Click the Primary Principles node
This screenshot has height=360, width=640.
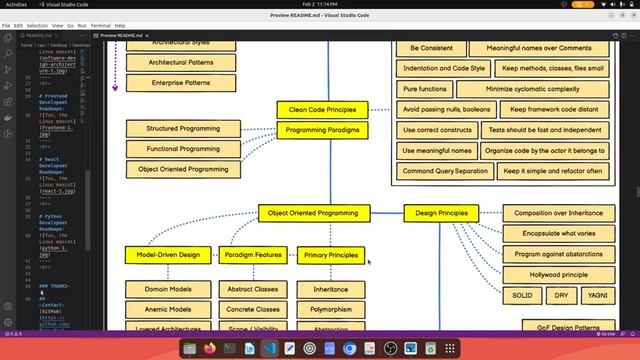pos(331,255)
